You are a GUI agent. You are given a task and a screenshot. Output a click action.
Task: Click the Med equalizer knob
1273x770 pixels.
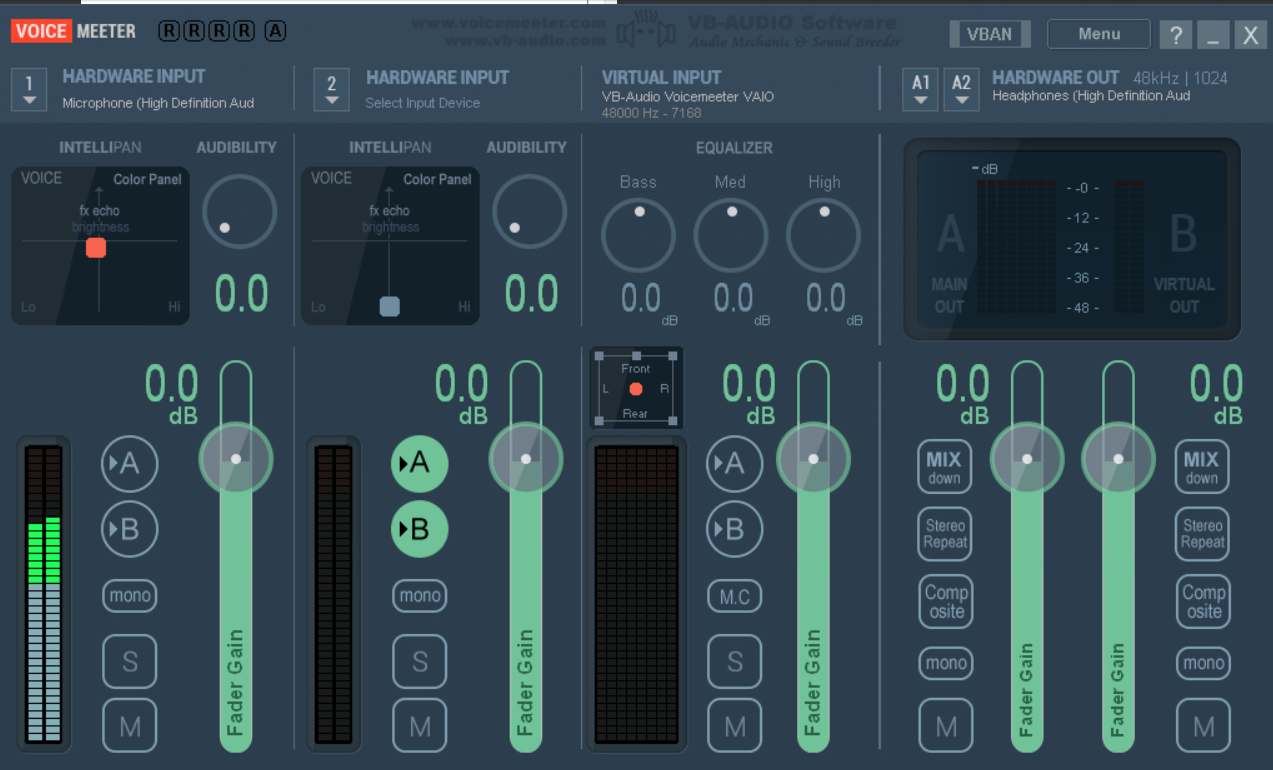tap(731, 235)
